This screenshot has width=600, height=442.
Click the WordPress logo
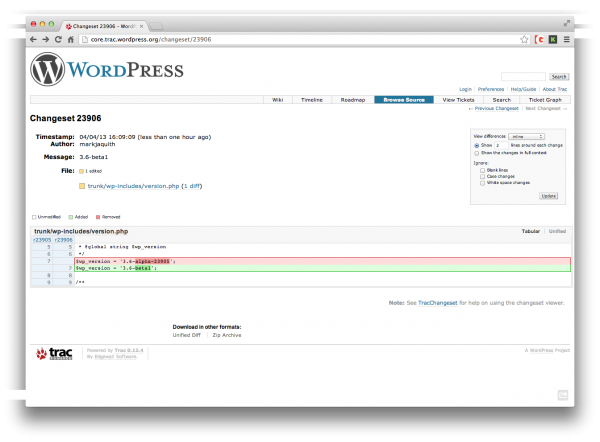(107, 69)
